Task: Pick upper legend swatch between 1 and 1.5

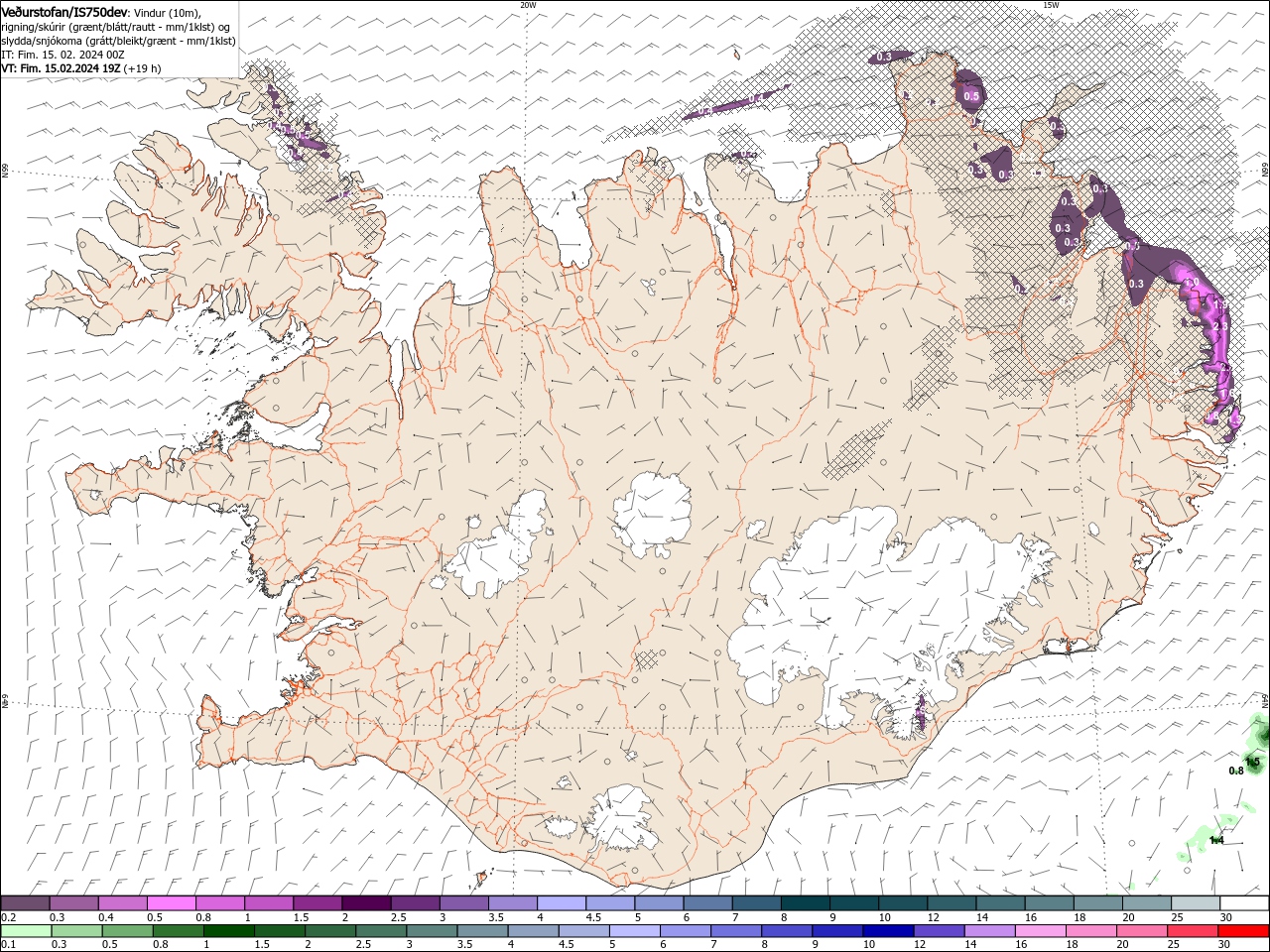Action: tap(269, 903)
